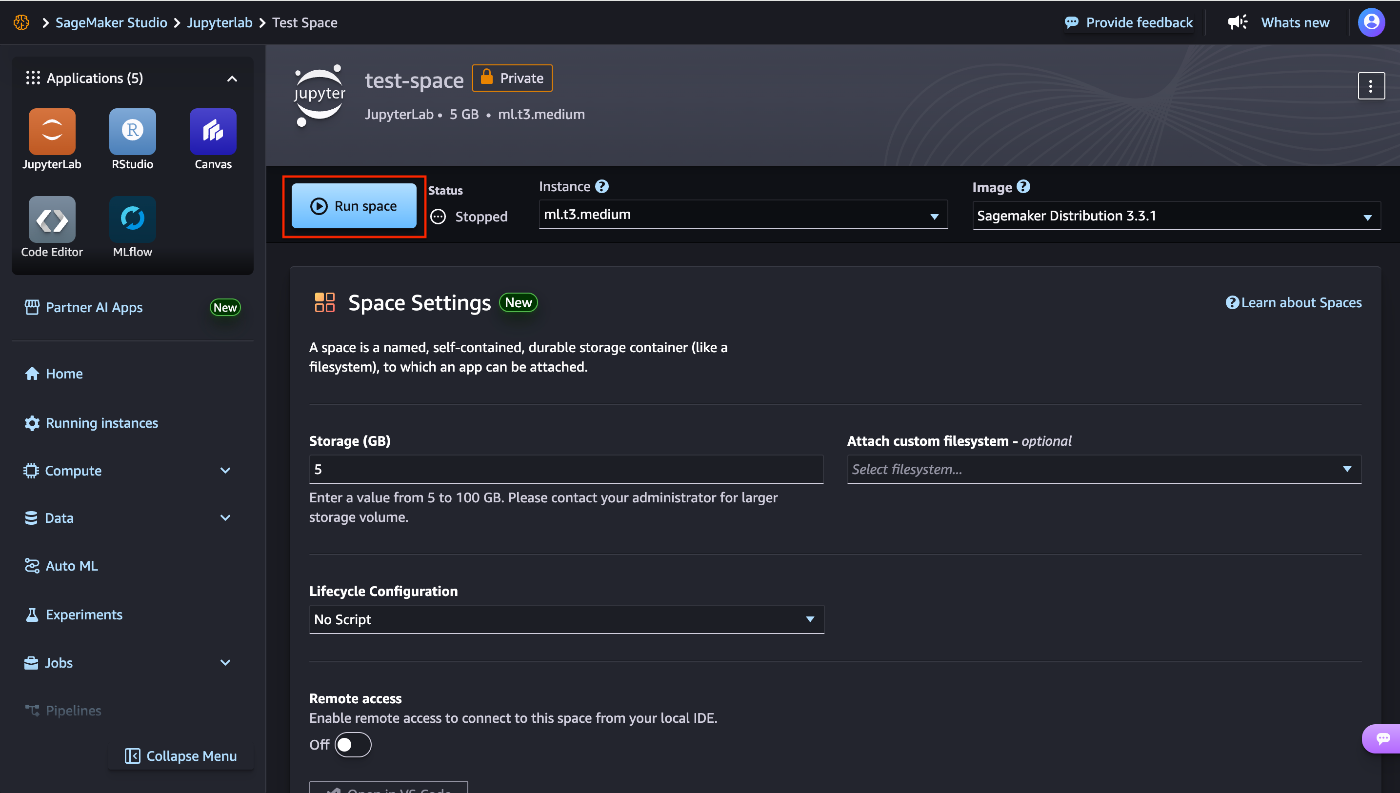Toggle Remote access switch on
The image size is (1400, 793).
pos(353,745)
